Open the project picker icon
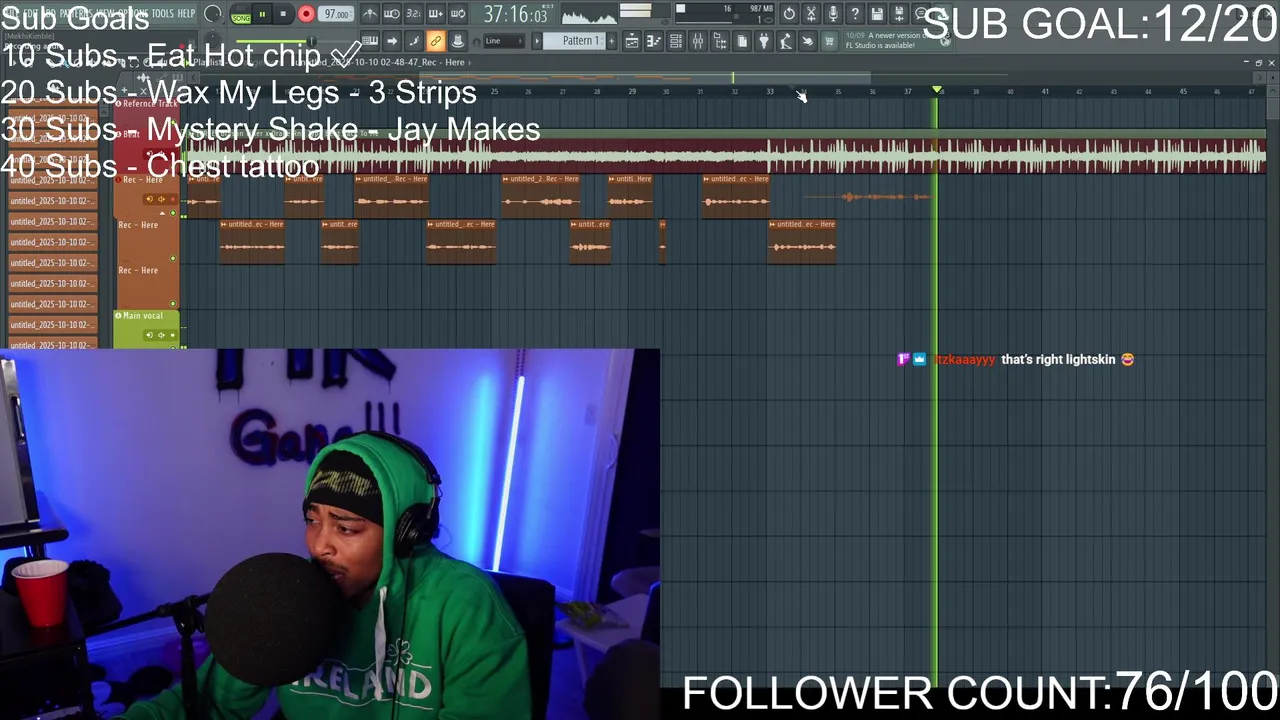The height and width of the screenshot is (720, 1280). tap(742, 41)
